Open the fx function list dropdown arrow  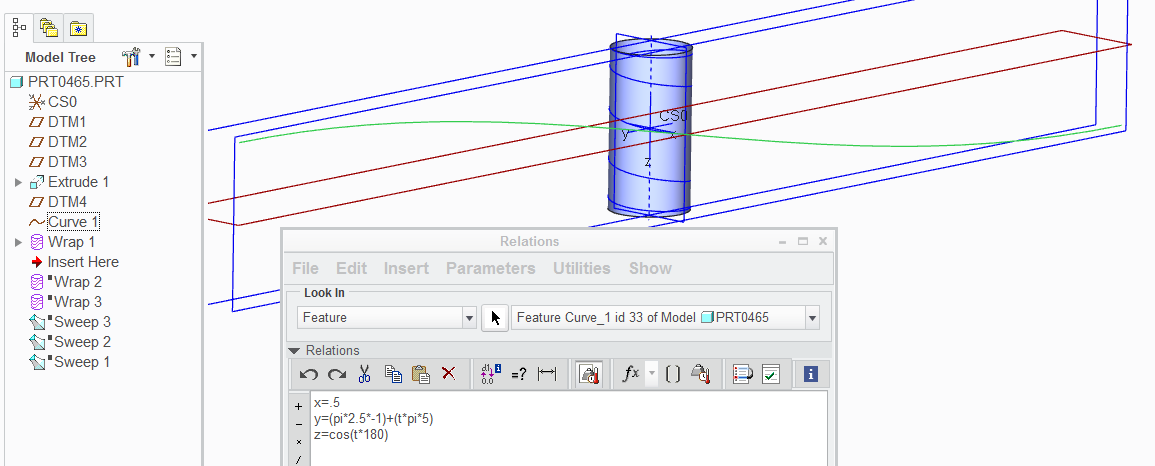(x=651, y=374)
